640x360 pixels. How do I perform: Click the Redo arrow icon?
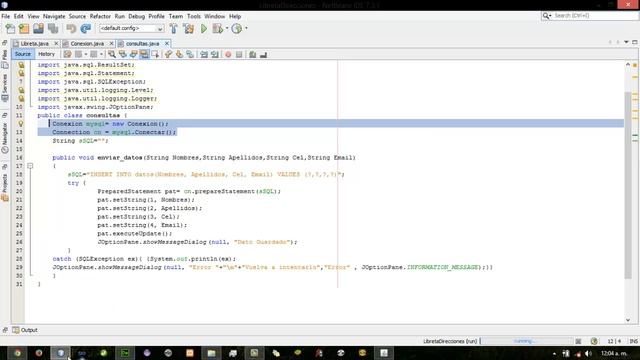click(85, 29)
